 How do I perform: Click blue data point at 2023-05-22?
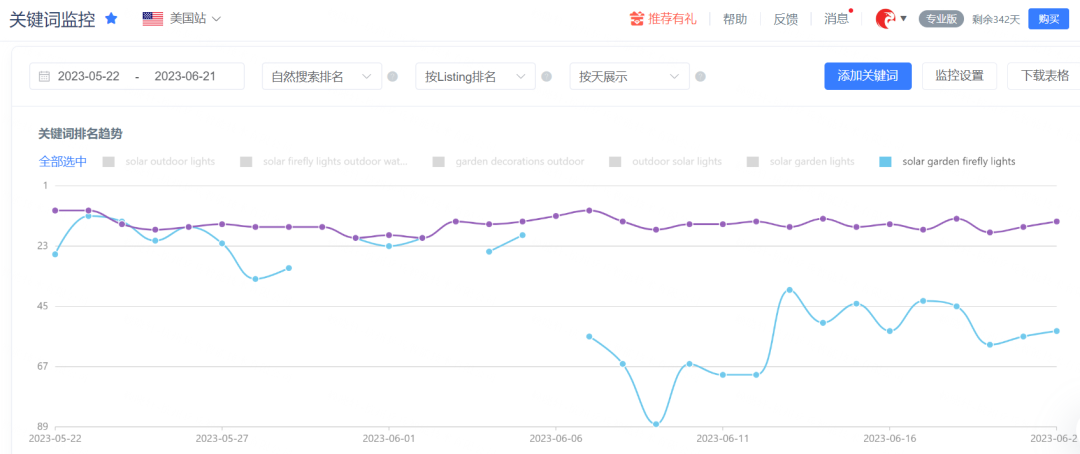point(55,254)
